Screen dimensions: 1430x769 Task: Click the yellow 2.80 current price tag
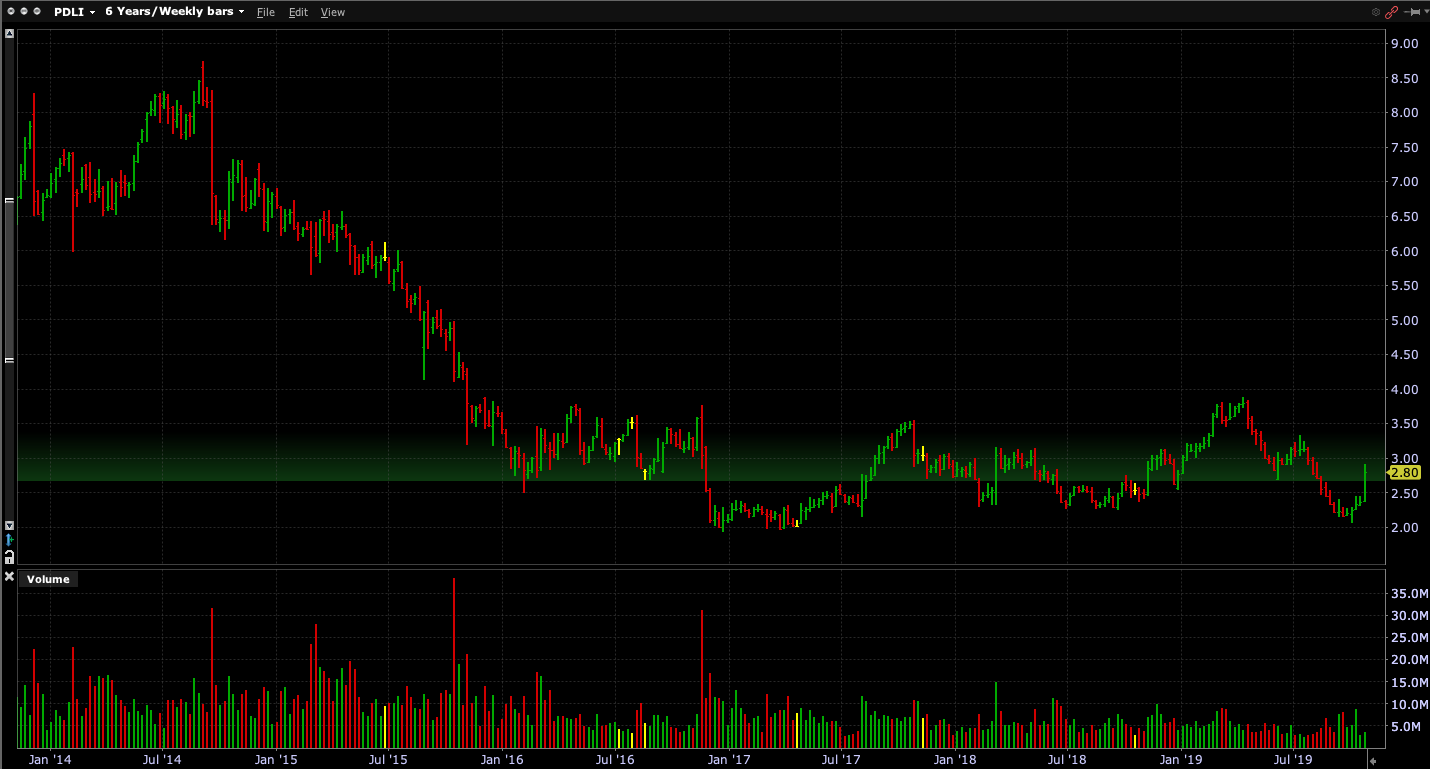(1404, 472)
